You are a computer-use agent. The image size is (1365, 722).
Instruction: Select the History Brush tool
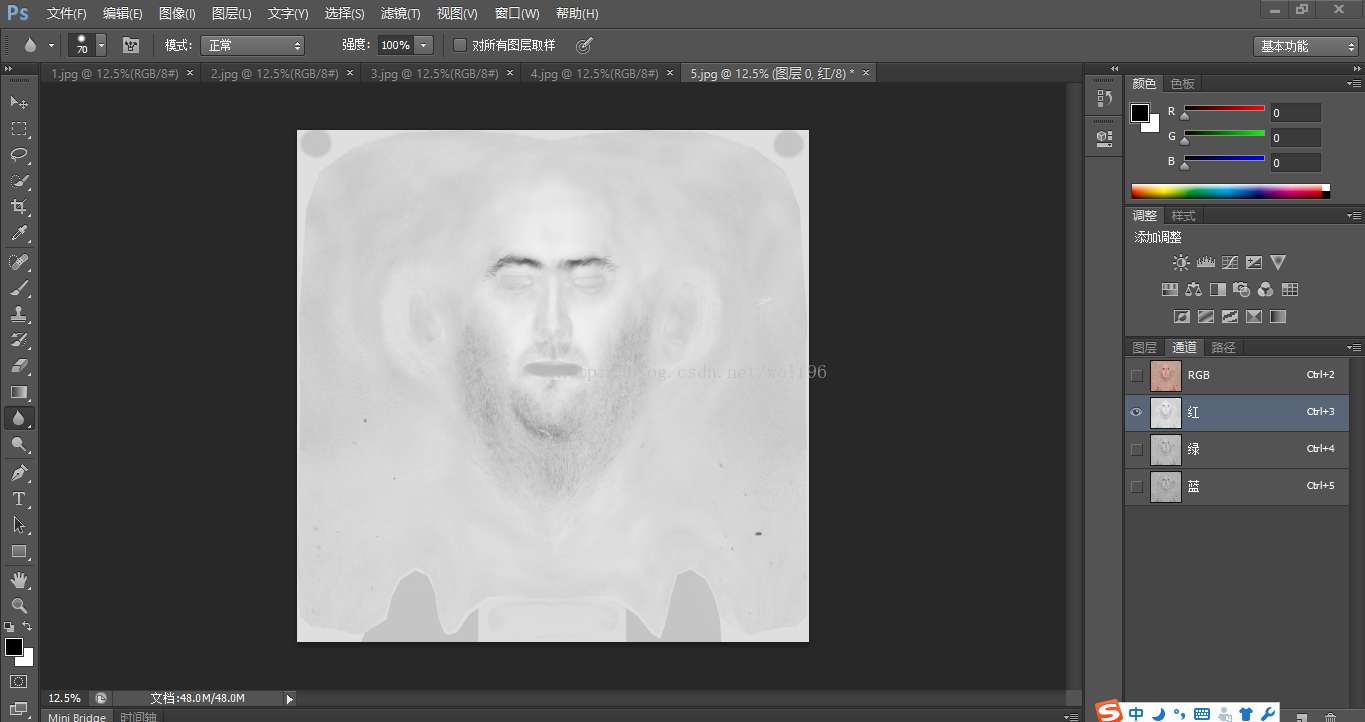coord(19,340)
